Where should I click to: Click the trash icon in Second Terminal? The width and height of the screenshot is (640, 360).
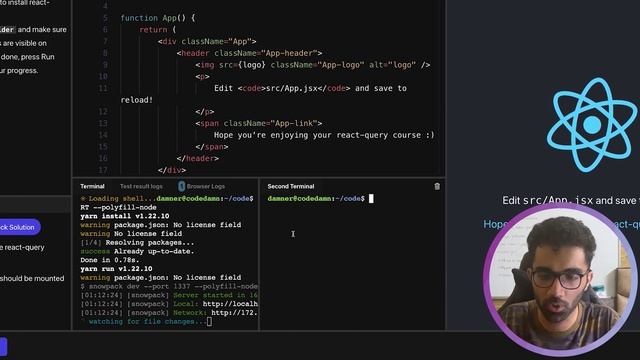point(437,187)
